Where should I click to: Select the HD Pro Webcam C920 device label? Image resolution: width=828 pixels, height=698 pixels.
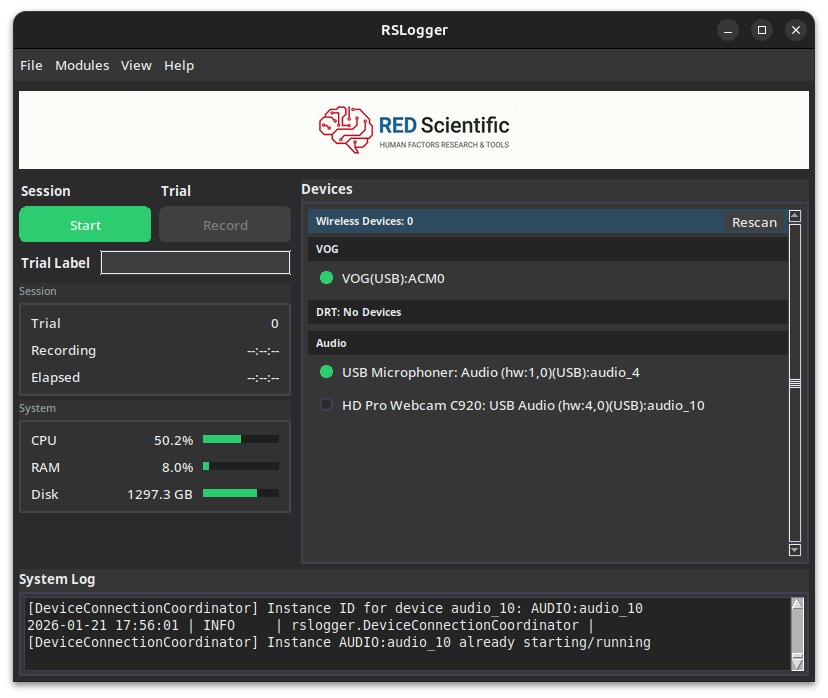click(x=523, y=405)
